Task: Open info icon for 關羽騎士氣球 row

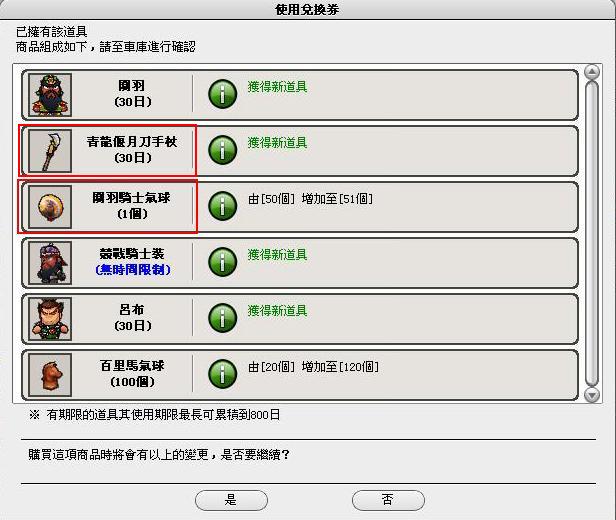Action: click(x=222, y=206)
